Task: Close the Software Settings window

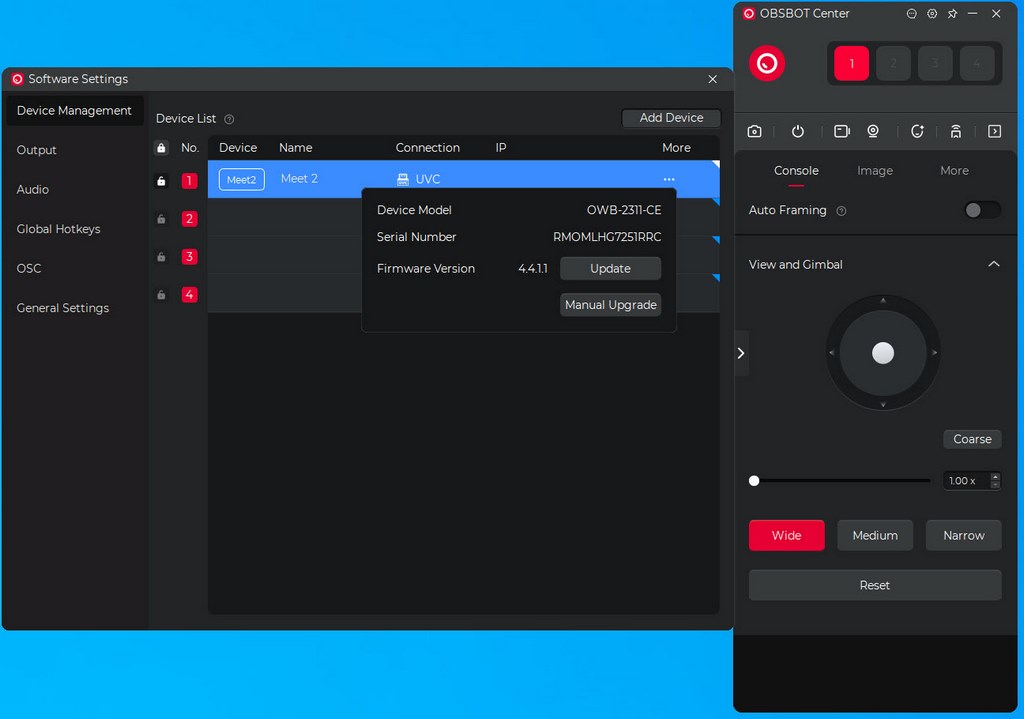Action: click(x=712, y=79)
